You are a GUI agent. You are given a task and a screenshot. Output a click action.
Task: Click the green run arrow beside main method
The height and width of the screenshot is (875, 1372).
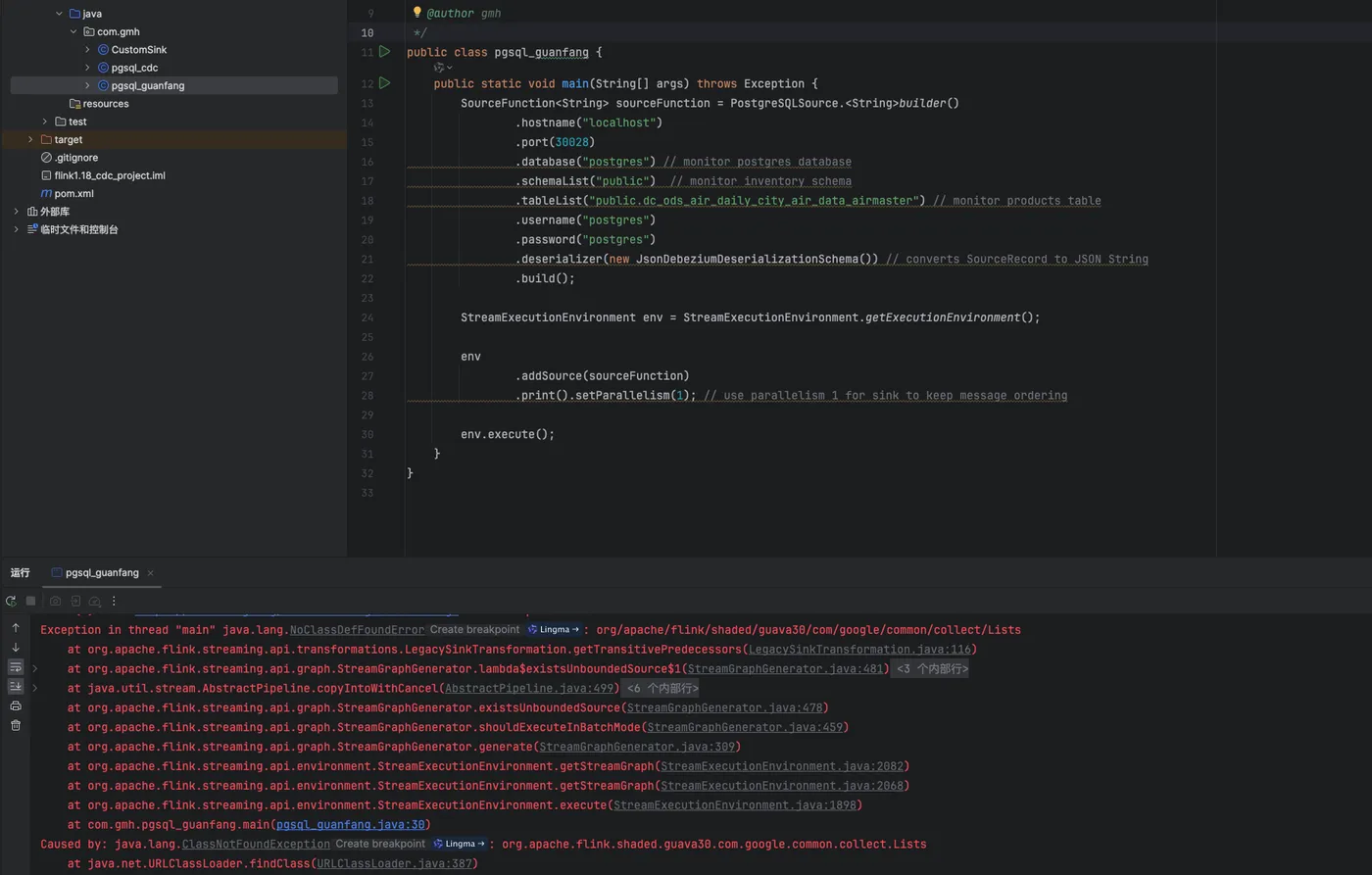pos(384,83)
